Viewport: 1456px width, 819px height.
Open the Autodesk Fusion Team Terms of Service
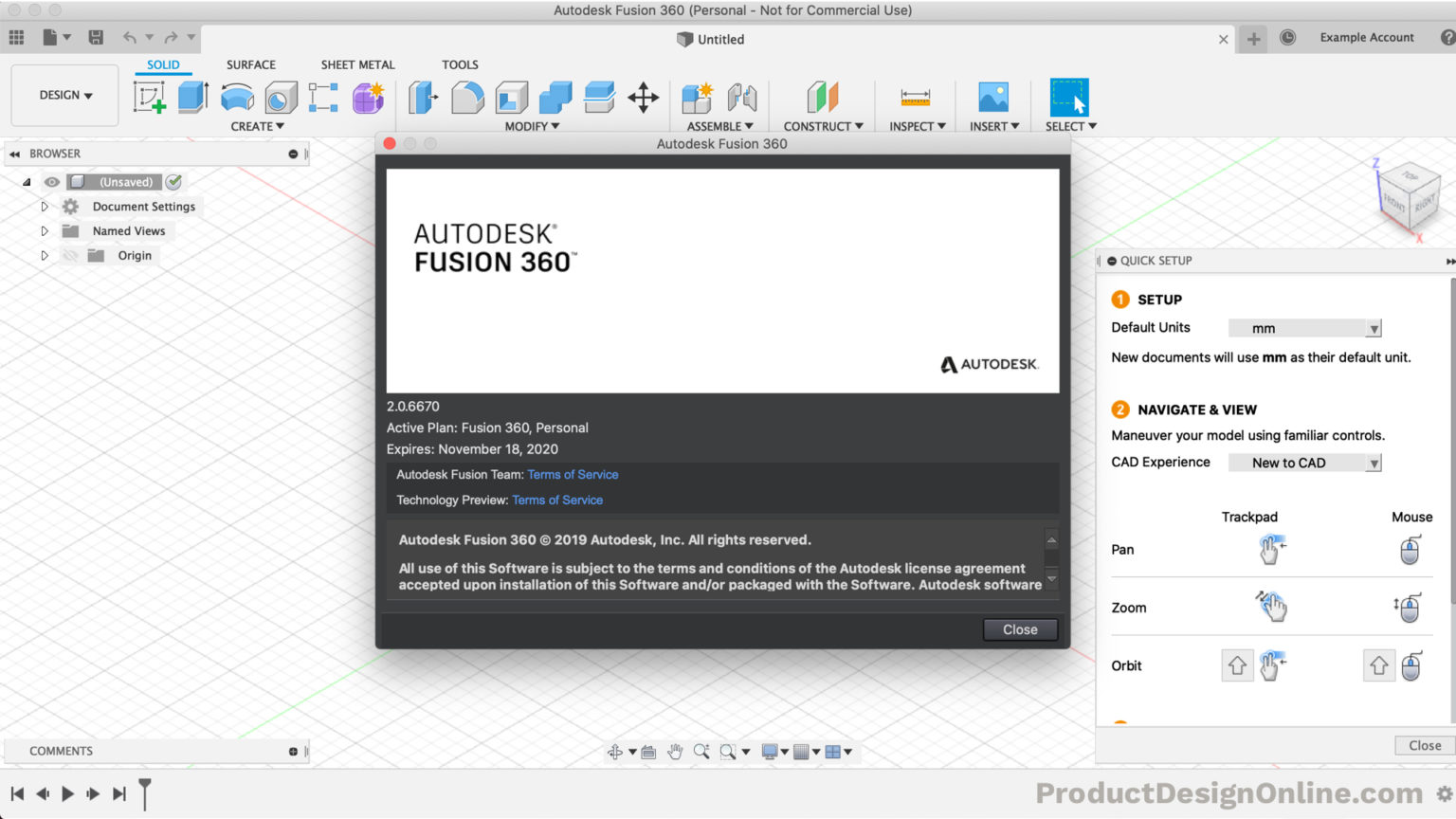(573, 474)
